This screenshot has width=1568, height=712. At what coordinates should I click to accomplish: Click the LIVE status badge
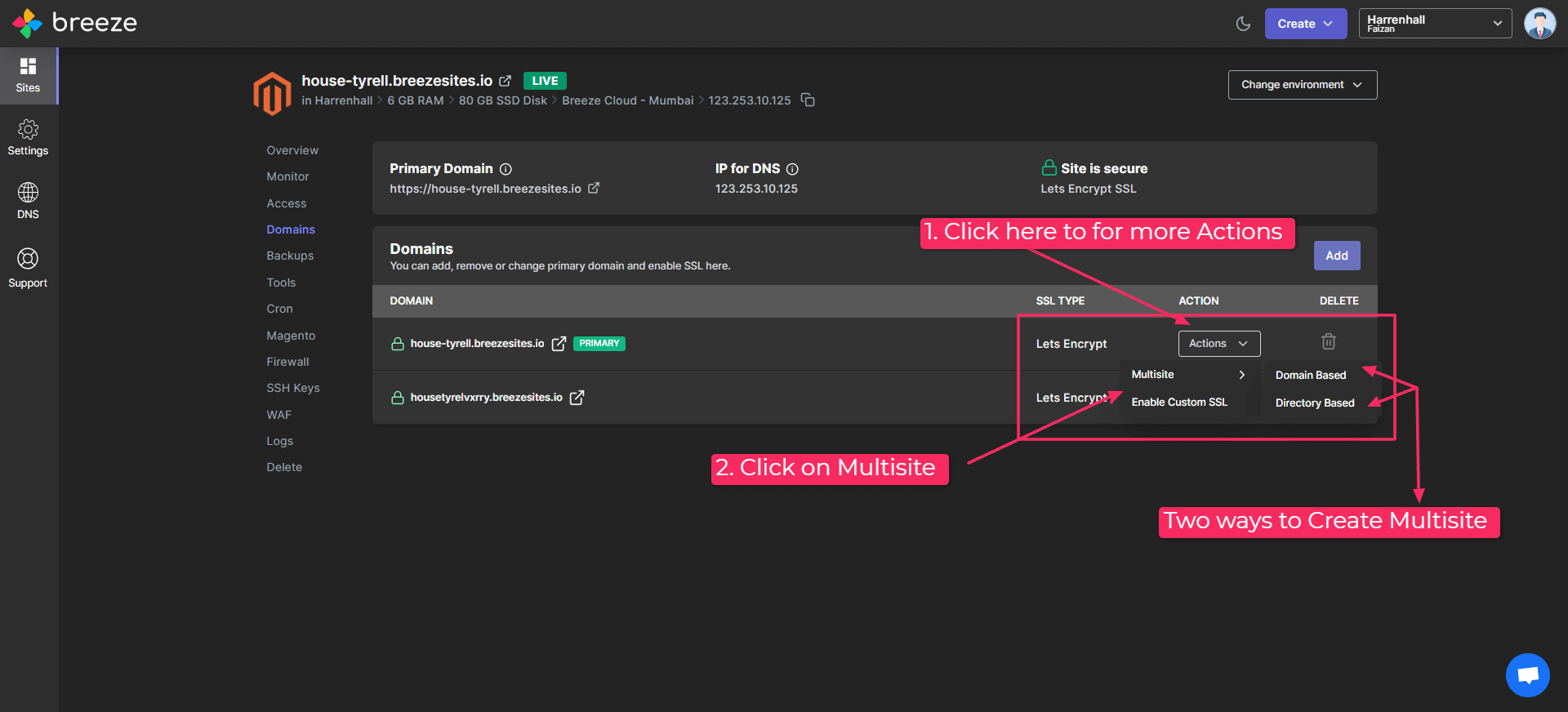coord(545,81)
